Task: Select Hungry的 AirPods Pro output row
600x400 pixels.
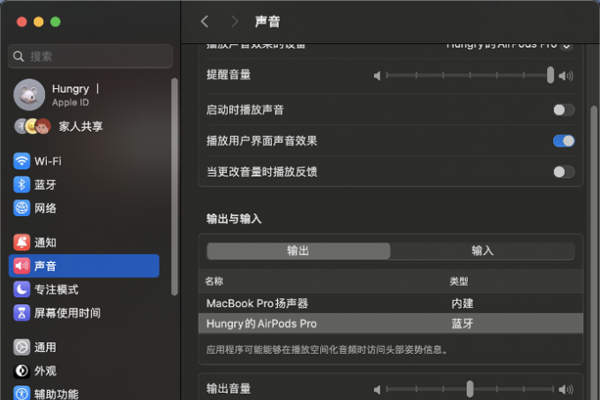Action: tap(391, 323)
